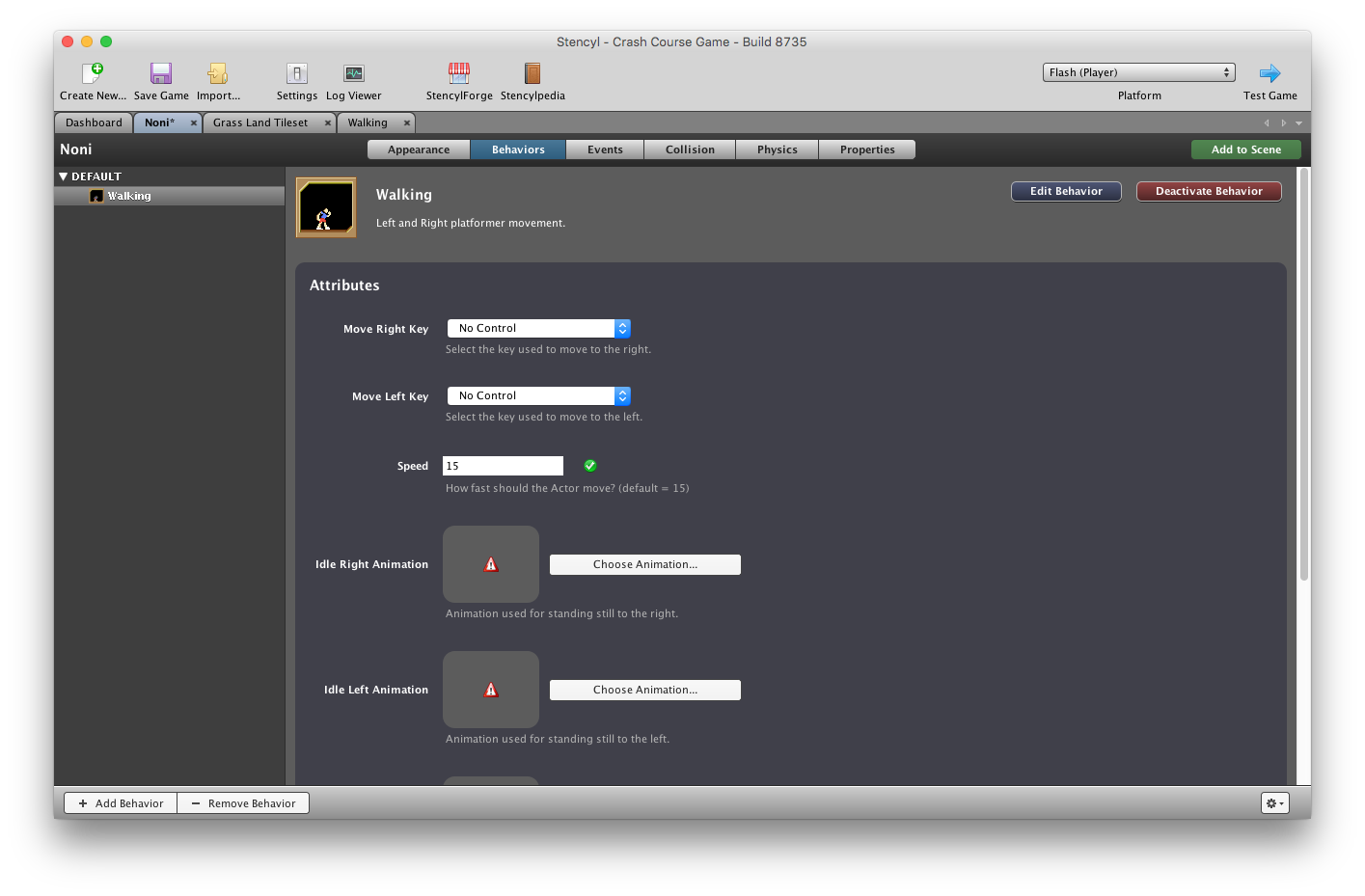The width and height of the screenshot is (1365, 896).
Task: Click the Remove Behavior button
Action: pos(243,803)
